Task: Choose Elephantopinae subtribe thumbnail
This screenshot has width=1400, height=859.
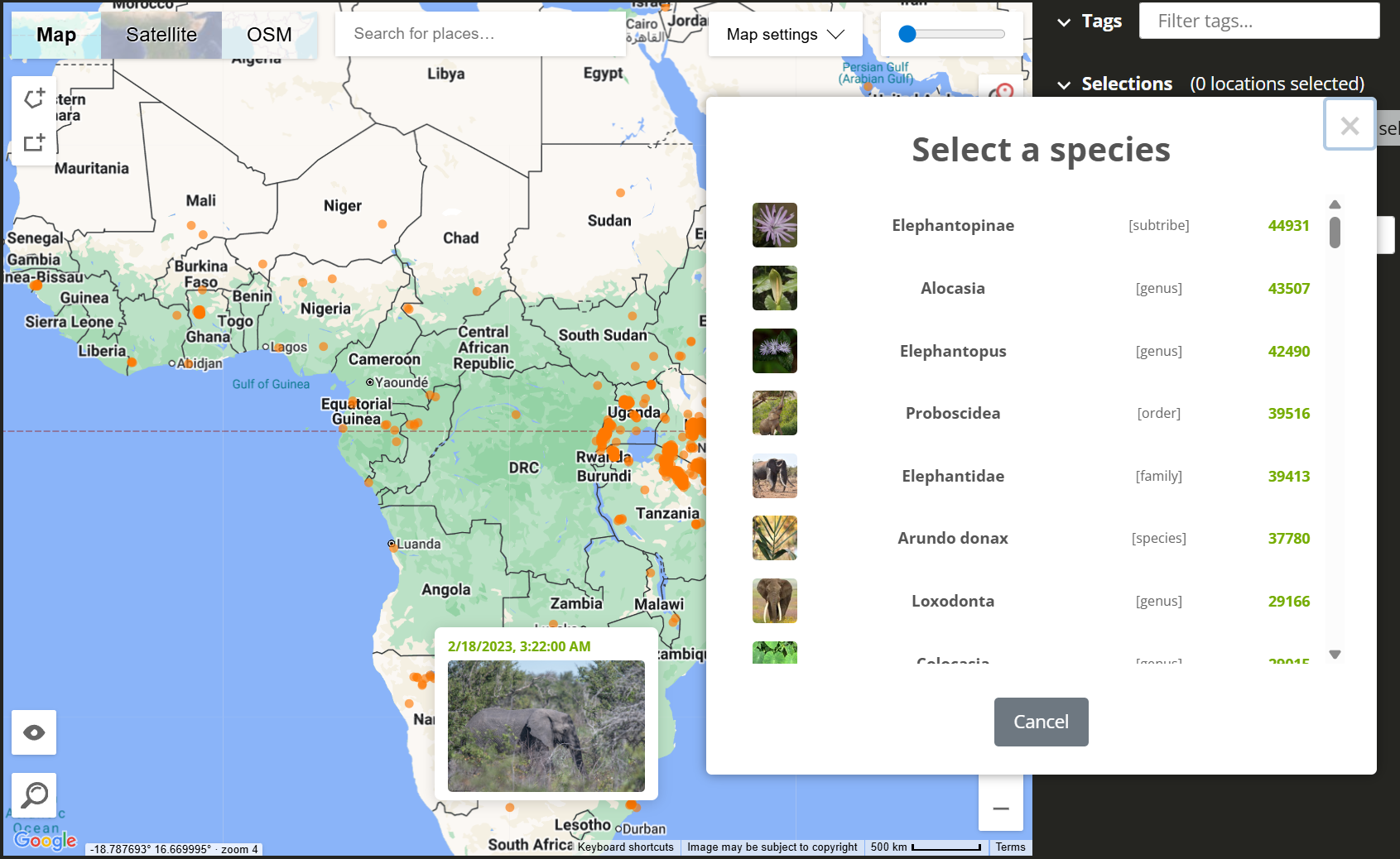Action: 775,225
